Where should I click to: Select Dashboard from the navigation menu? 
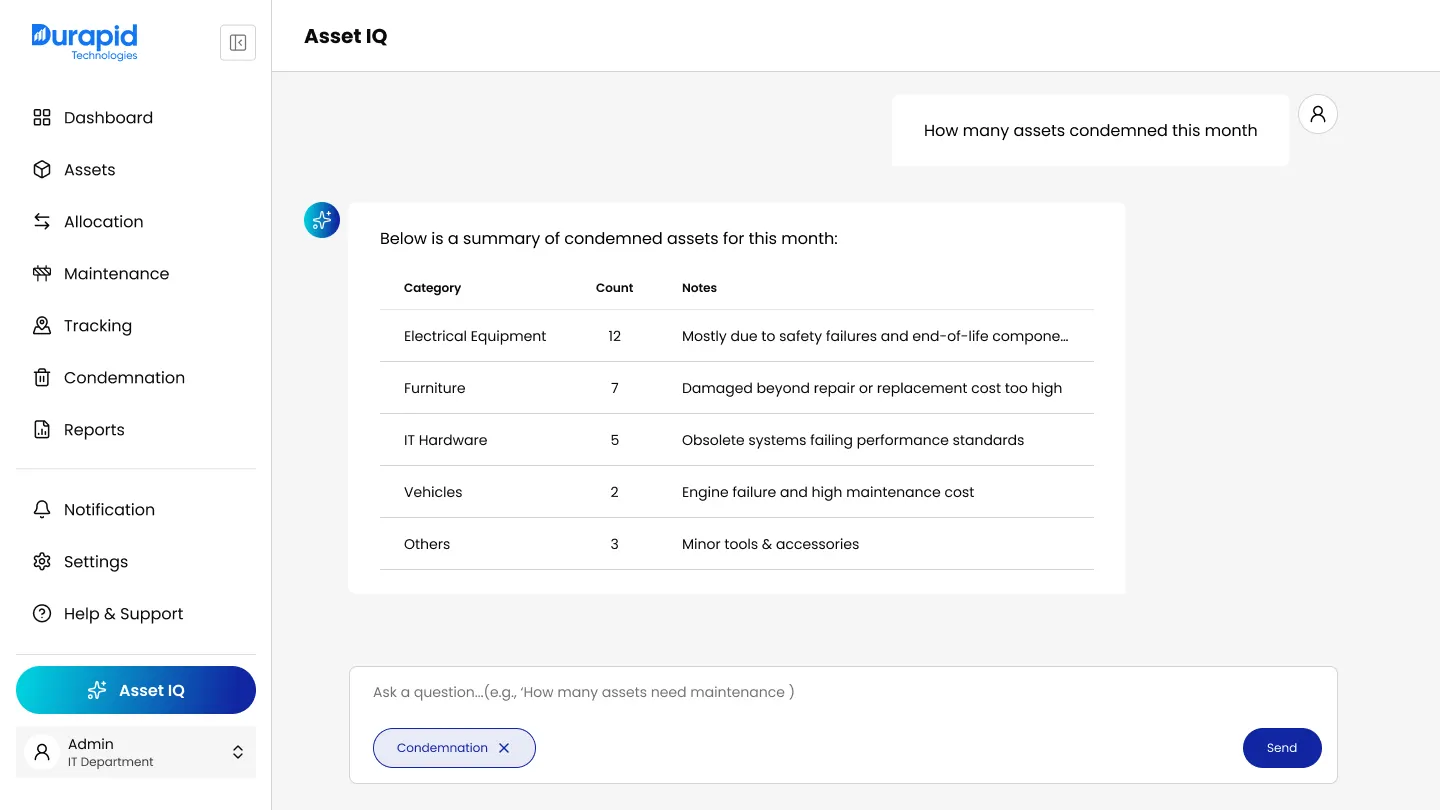(108, 117)
